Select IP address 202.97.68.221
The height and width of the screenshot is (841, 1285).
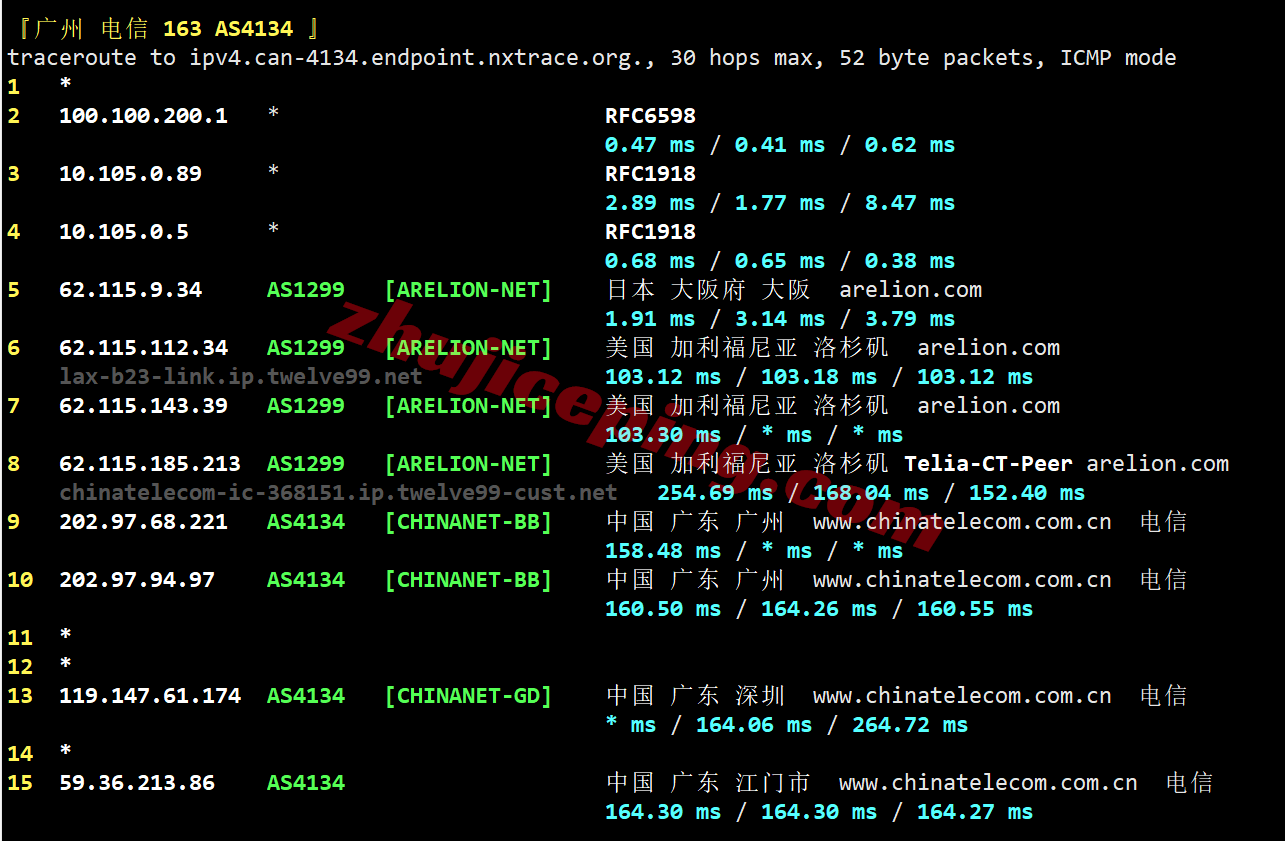pyautogui.click(x=143, y=522)
